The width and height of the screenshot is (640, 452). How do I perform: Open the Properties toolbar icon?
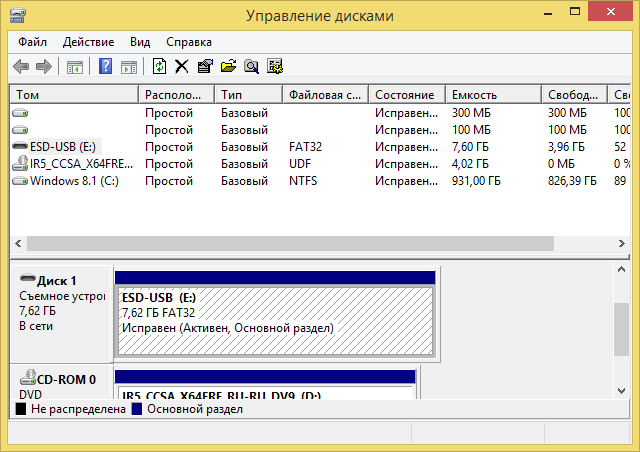tap(205, 66)
